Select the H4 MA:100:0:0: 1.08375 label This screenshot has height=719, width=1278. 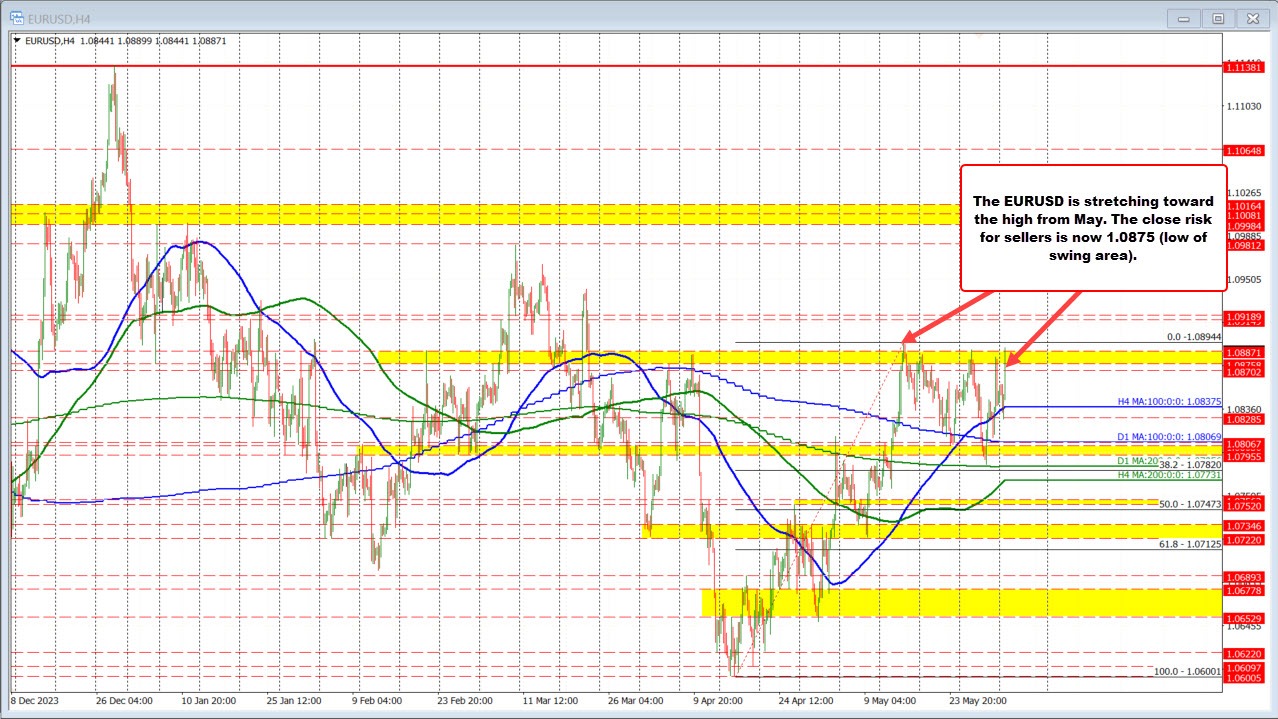1169,401
